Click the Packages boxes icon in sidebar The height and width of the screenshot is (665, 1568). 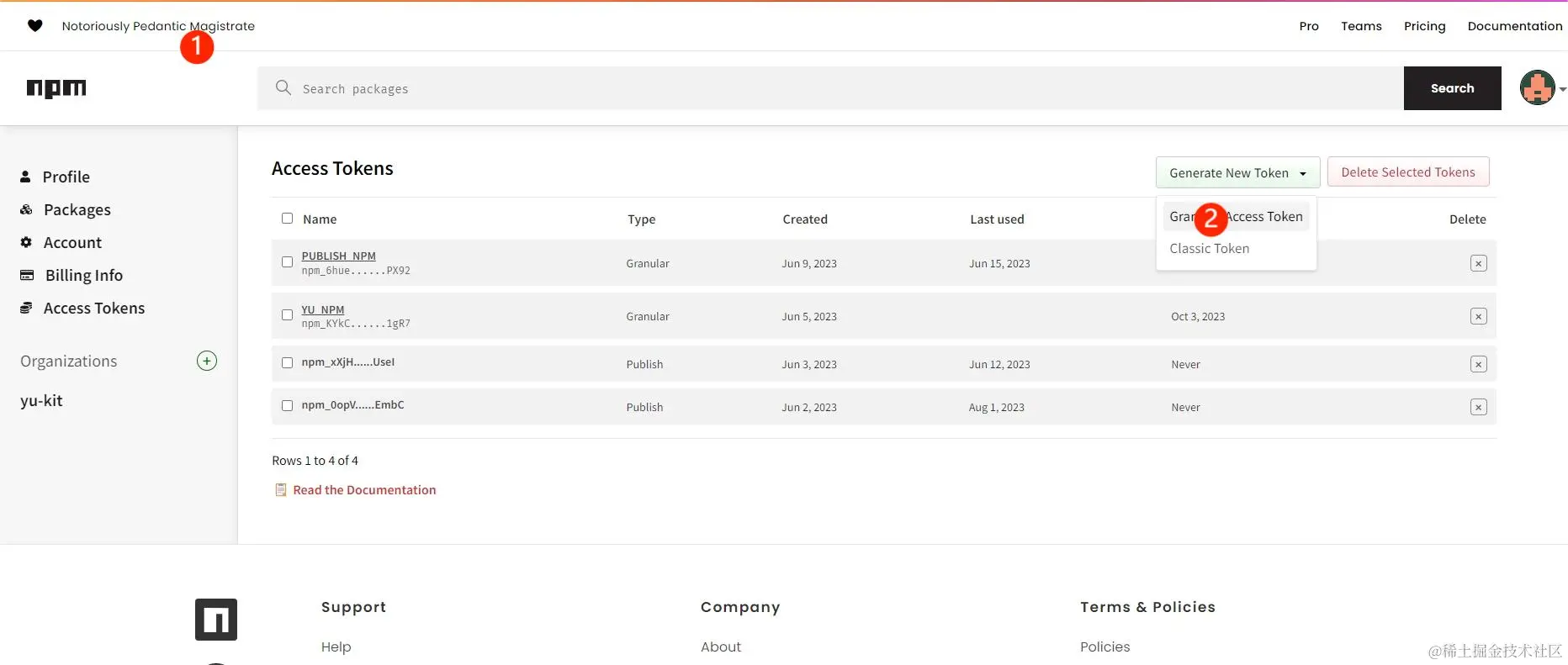26,209
